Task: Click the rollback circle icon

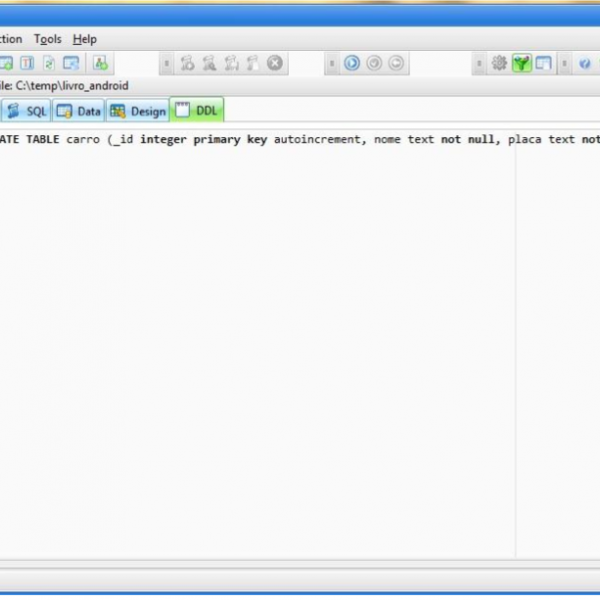Action: [396, 63]
